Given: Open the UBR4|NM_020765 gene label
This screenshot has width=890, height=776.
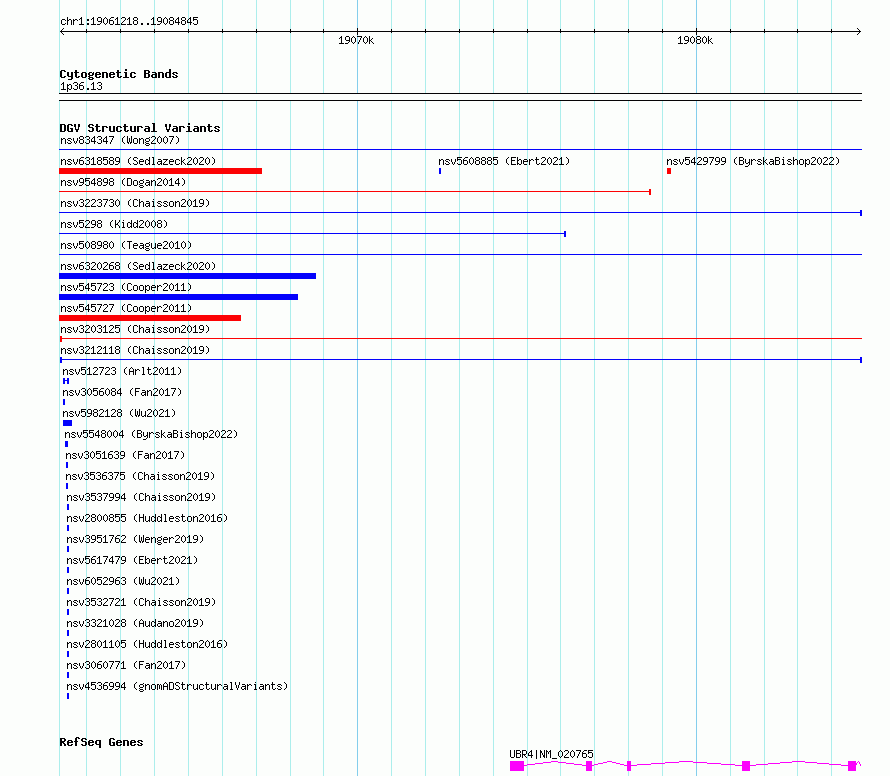Looking at the screenshot, I should pyautogui.click(x=551, y=754).
